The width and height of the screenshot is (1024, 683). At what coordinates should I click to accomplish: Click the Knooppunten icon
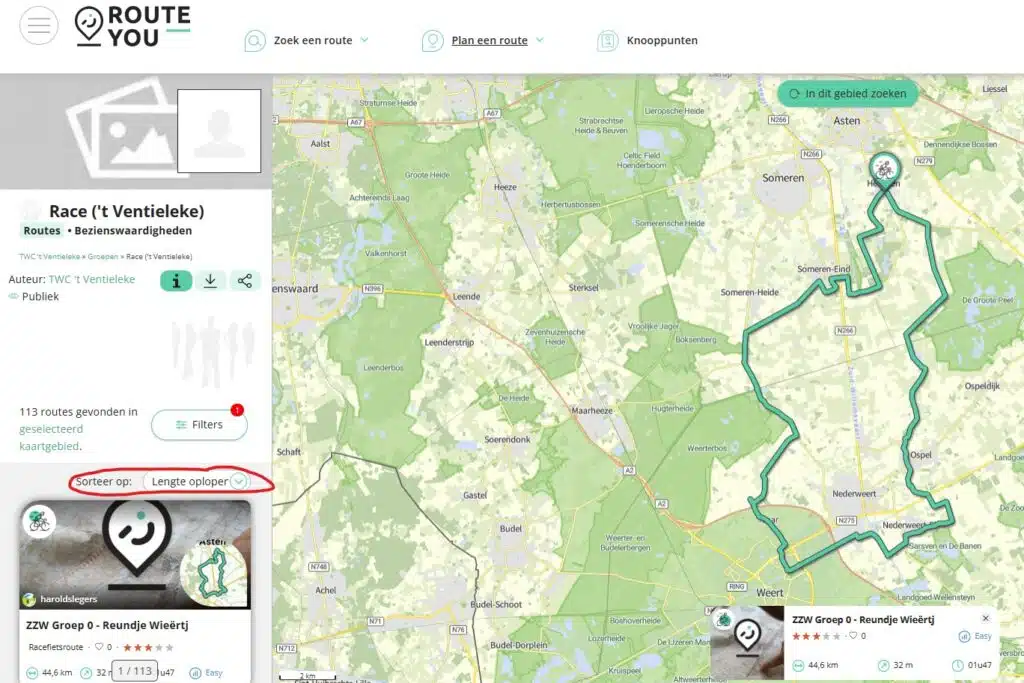[607, 41]
